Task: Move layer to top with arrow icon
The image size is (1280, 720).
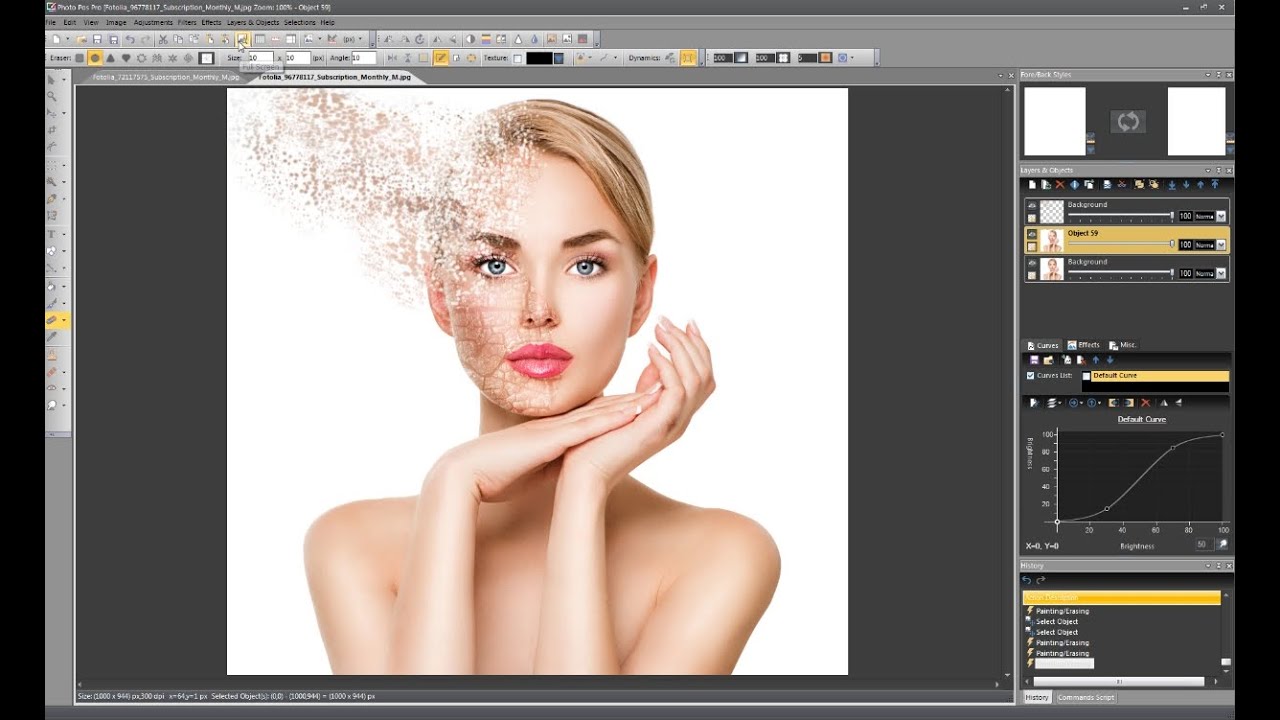Action: click(1215, 184)
